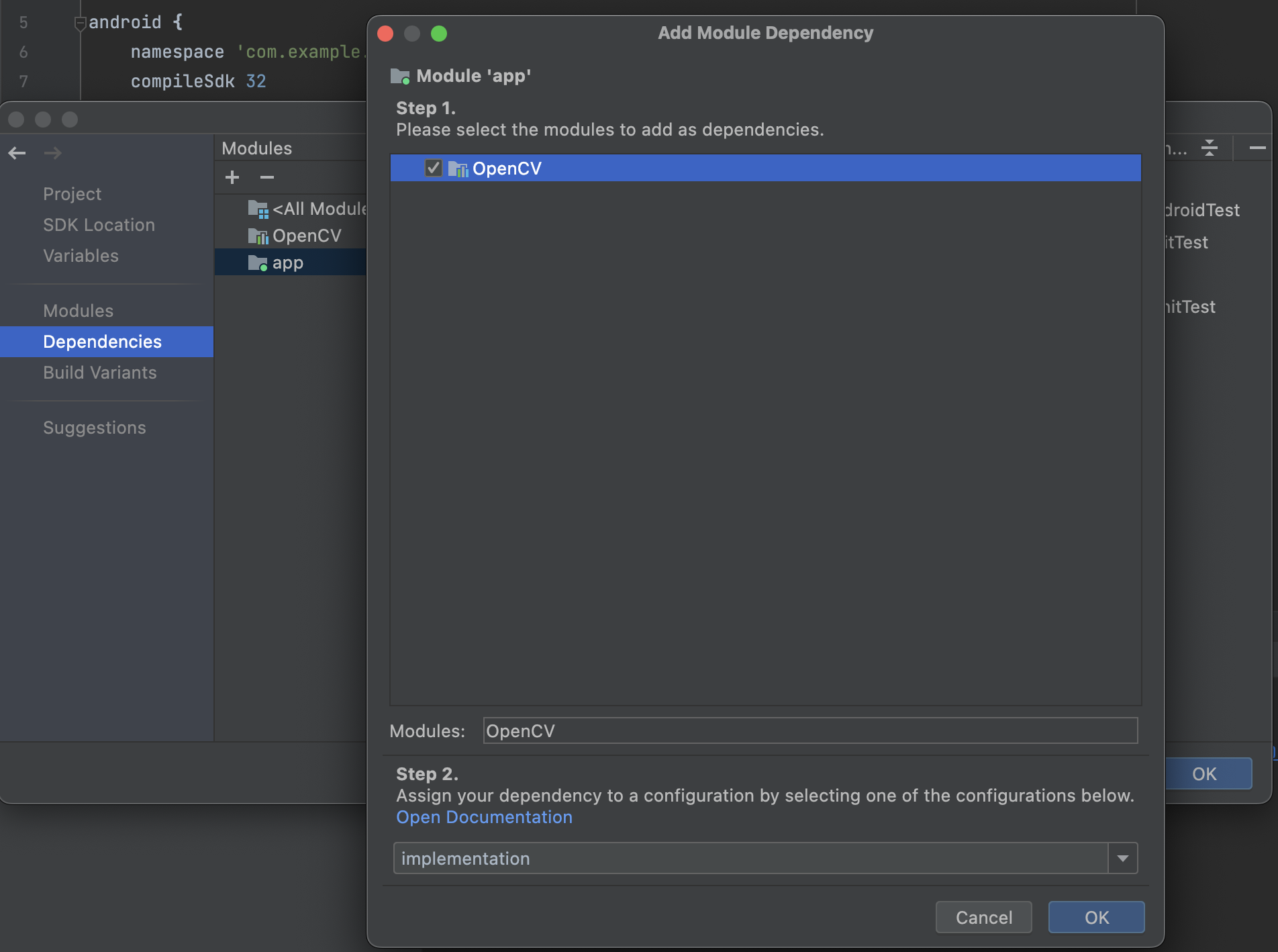1278x952 pixels.
Task: Click the dropdown arrow of the configuration combo box
Action: click(1123, 858)
